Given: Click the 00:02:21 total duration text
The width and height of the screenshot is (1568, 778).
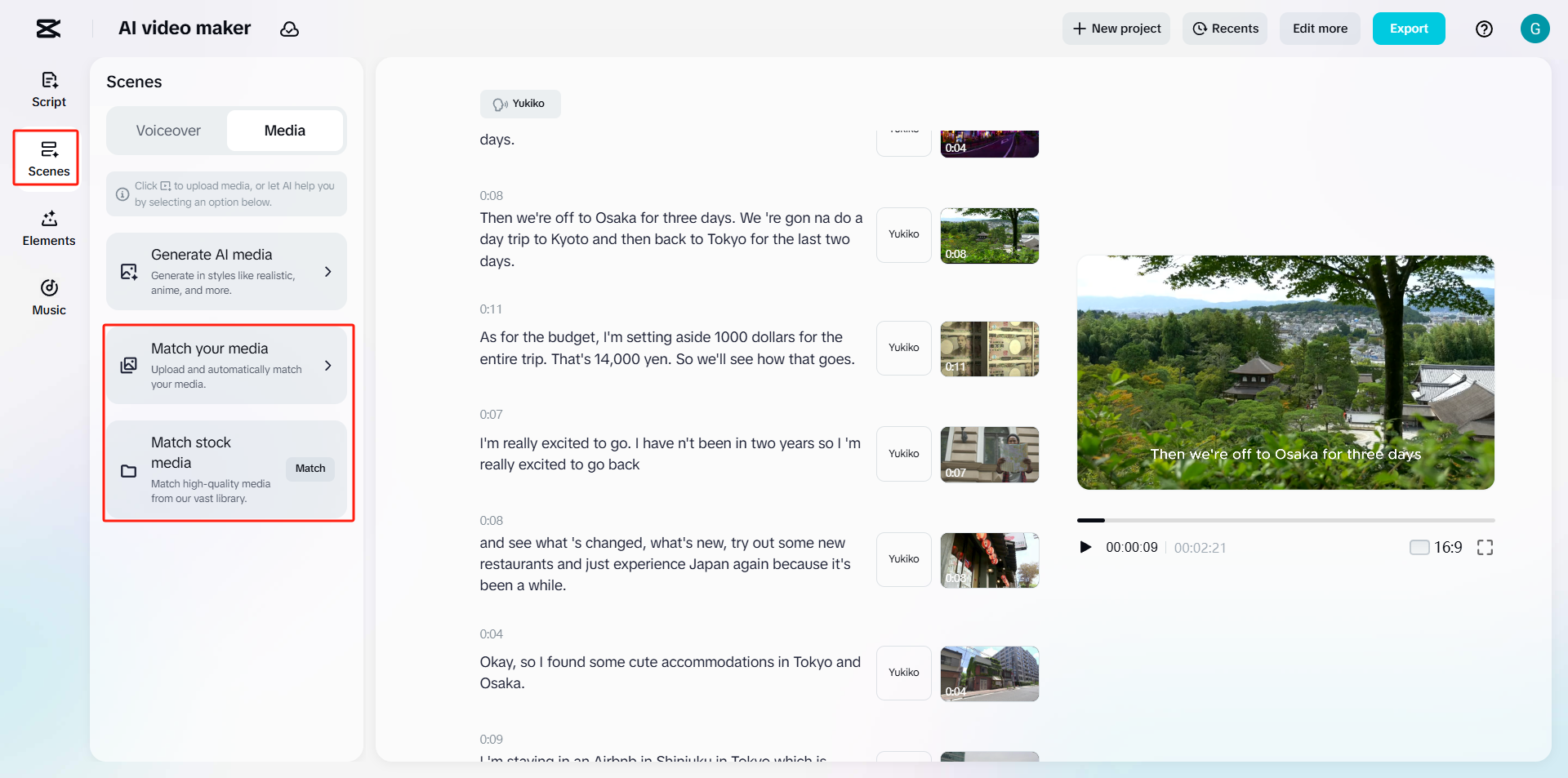Looking at the screenshot, I should [x=1200, y=548].
